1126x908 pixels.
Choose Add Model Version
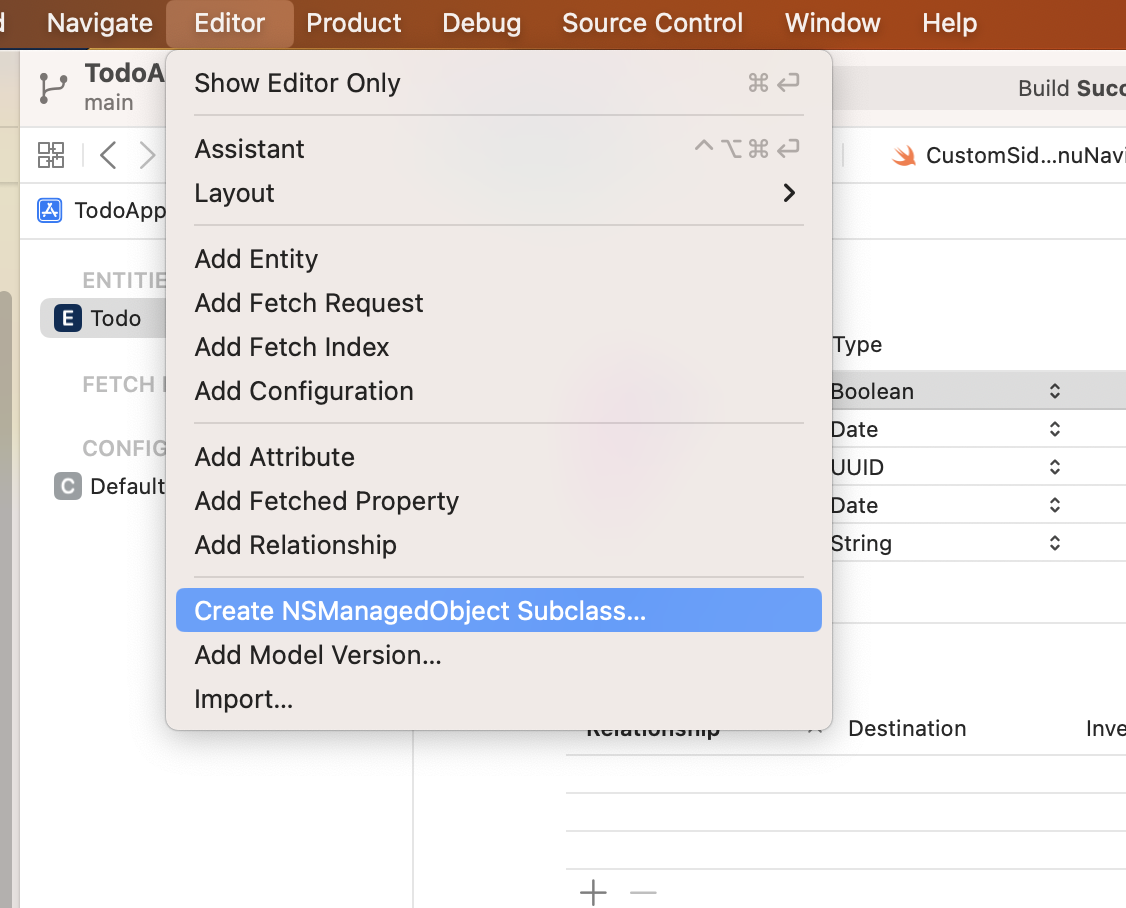coord(498,655)
